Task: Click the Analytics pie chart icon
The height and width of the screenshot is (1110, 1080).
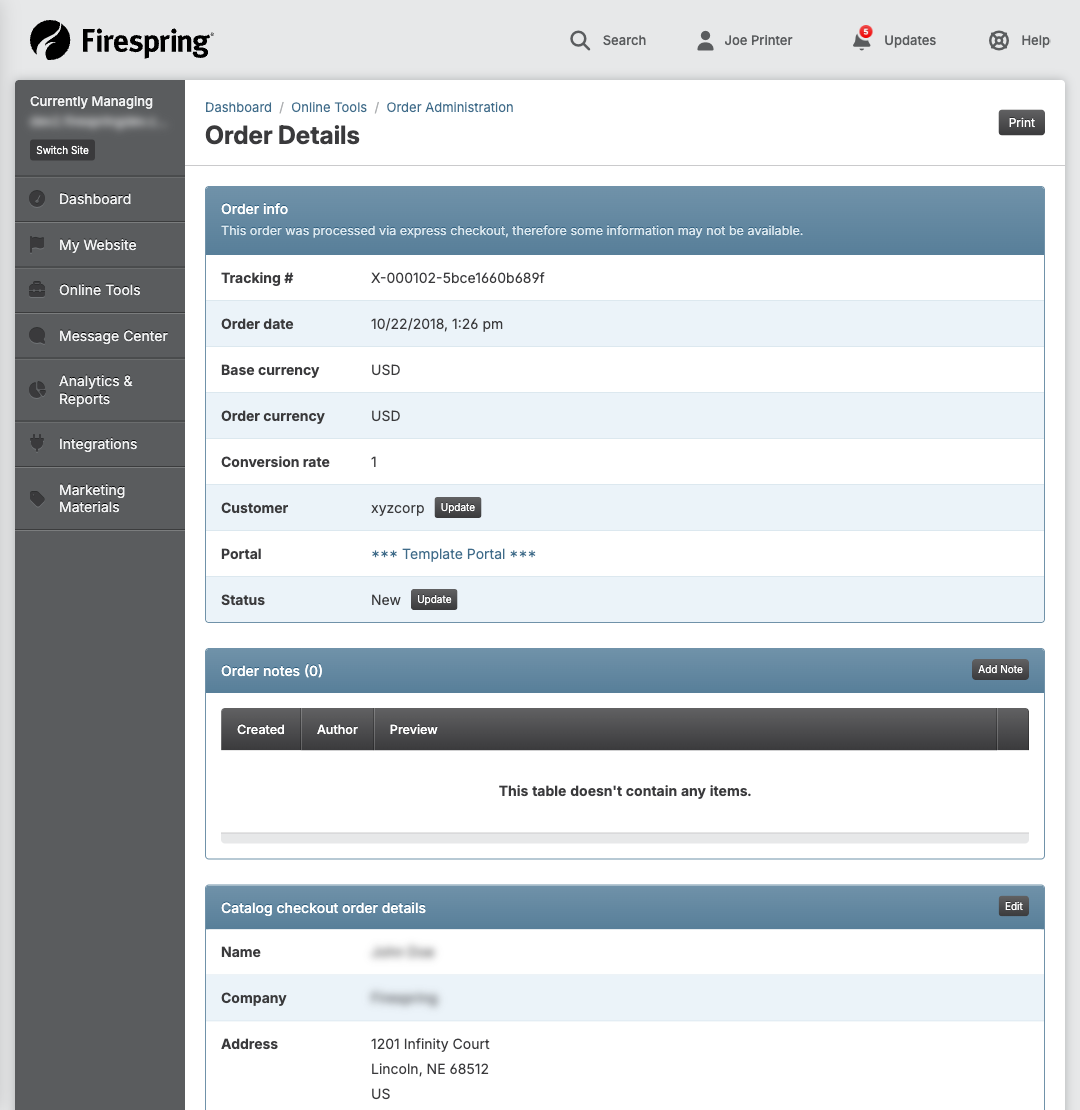Action: 37,390
